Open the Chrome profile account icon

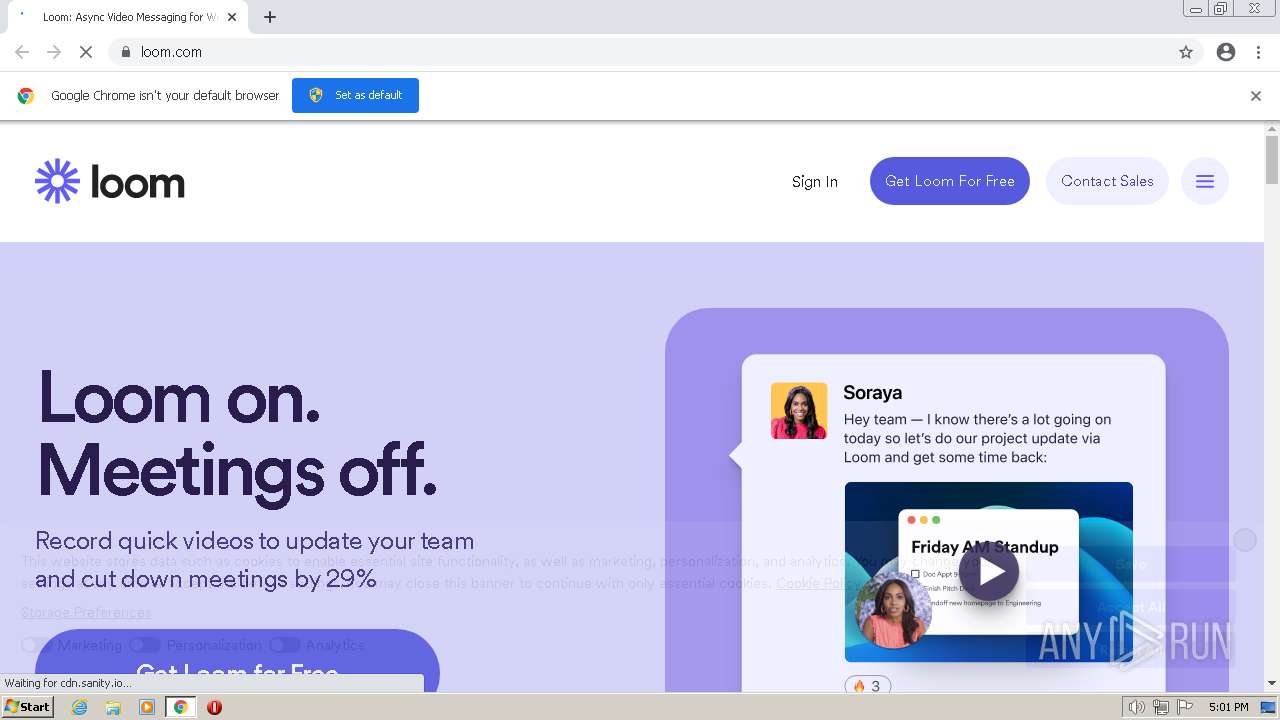pos(1226,52)
